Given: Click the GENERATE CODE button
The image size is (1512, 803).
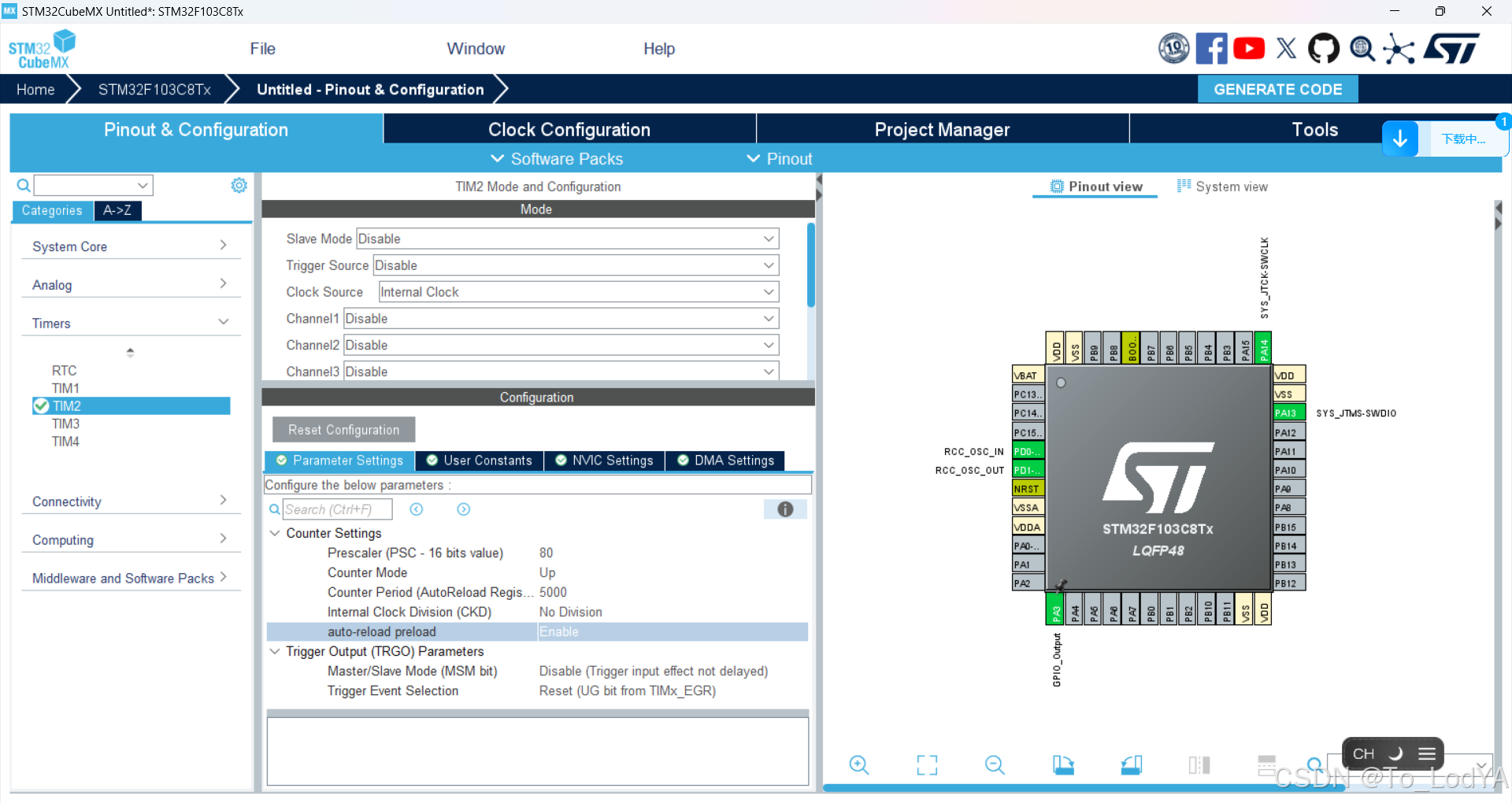Looking at the screenshot, I should [1277, 89].
